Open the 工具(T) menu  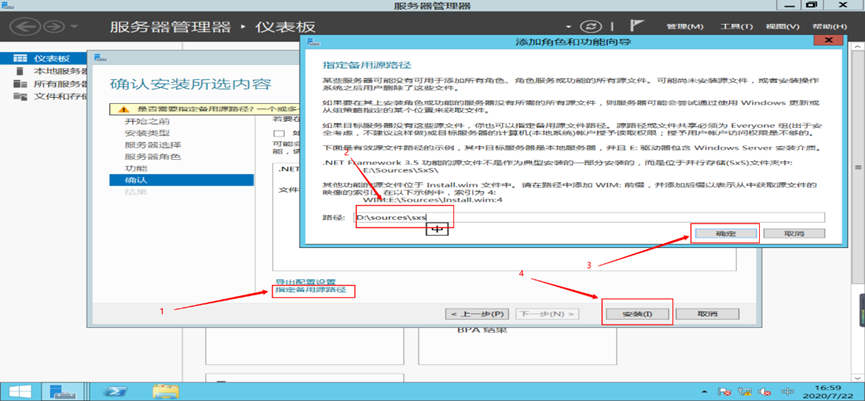pyautogui.click(x=736, y=26)
